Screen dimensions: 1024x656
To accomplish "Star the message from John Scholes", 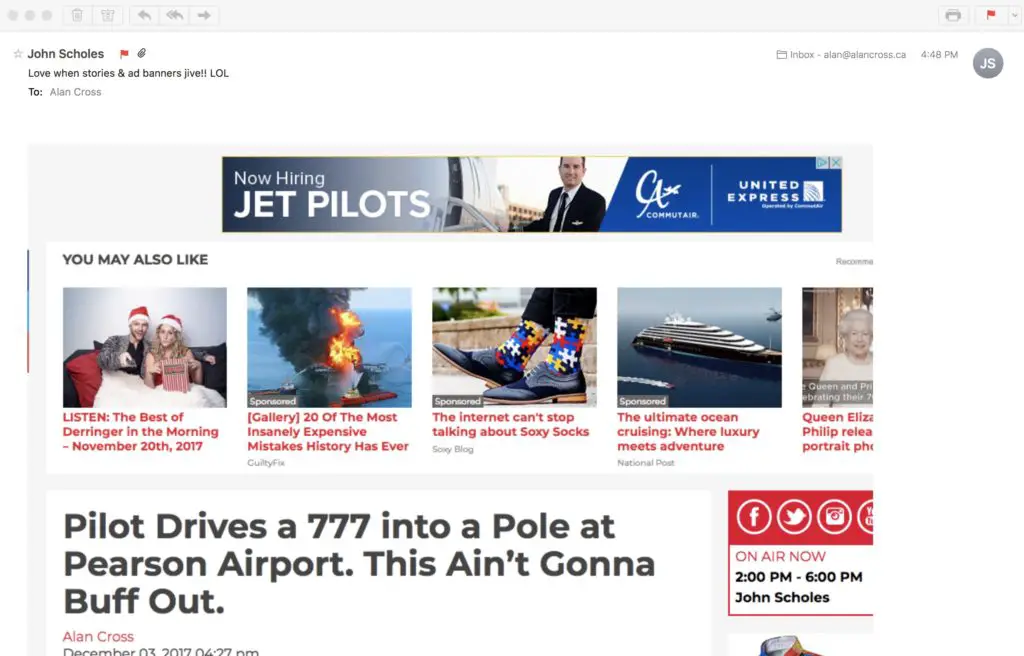I will click(x=18, y=54).
